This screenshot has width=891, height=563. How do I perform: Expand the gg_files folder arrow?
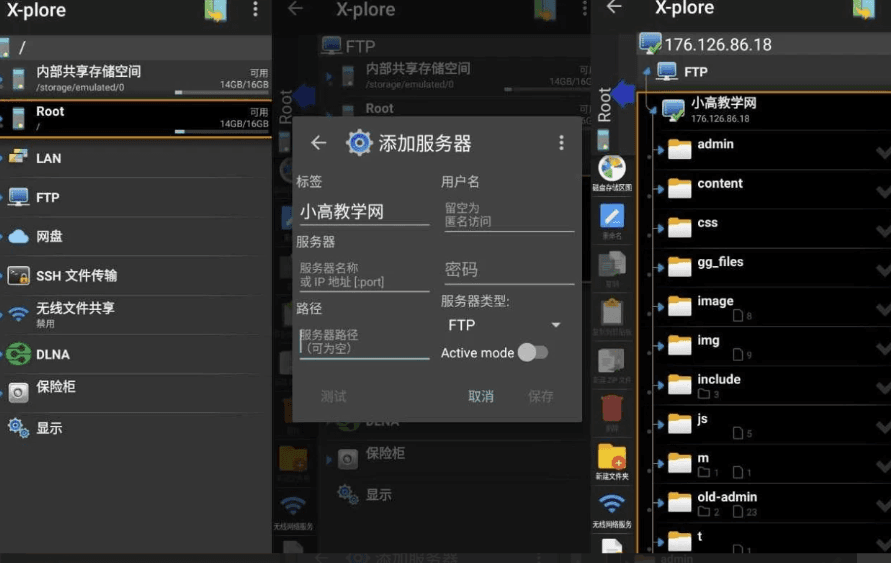pos(660,268)
